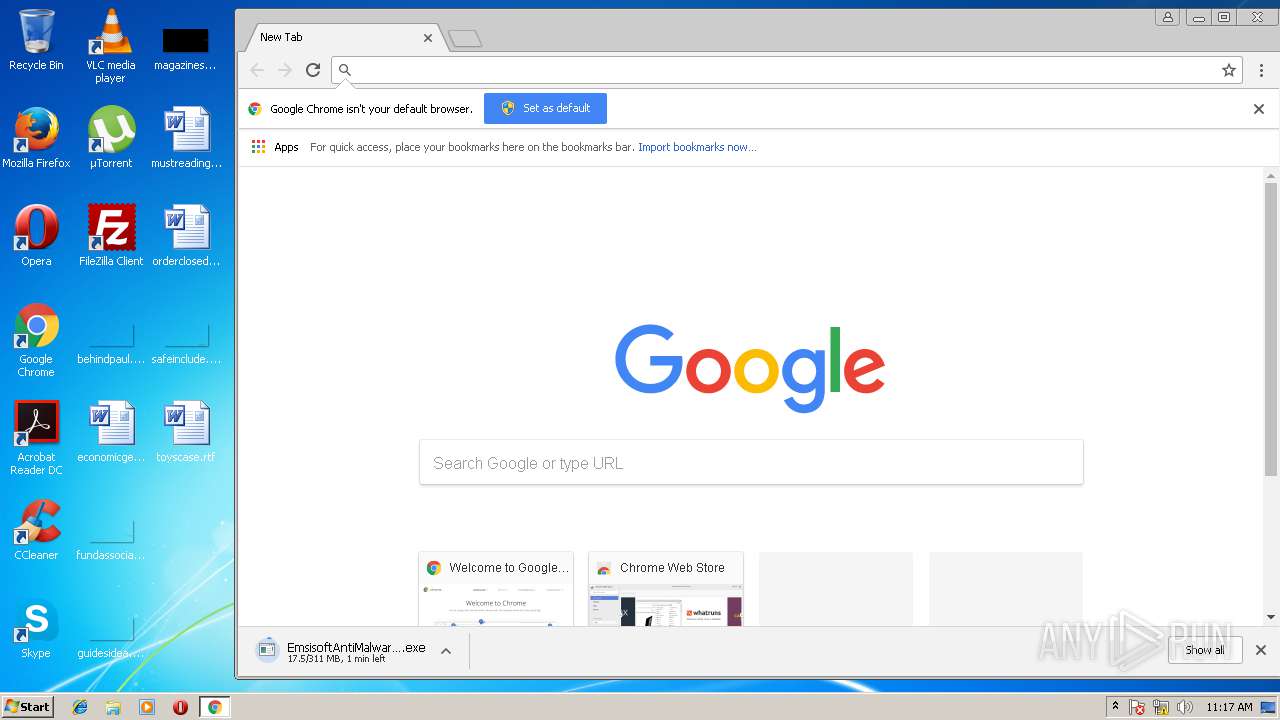Open the Apps shortcut in bookmarks bar
Image resolution: width=1280 pixels, height=720 pixels.
[275, 147]
